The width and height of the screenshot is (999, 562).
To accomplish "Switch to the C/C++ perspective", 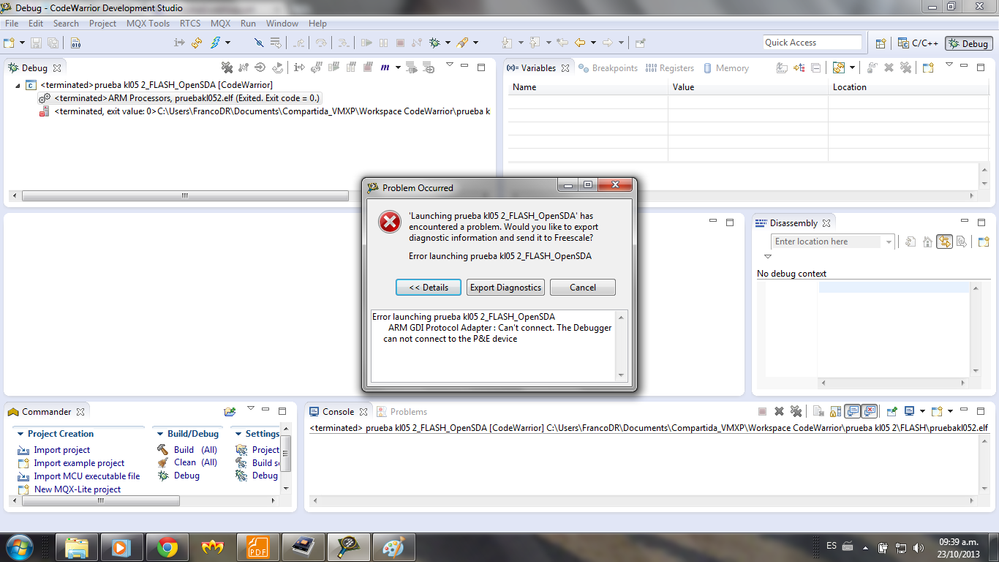I will 917,43.
